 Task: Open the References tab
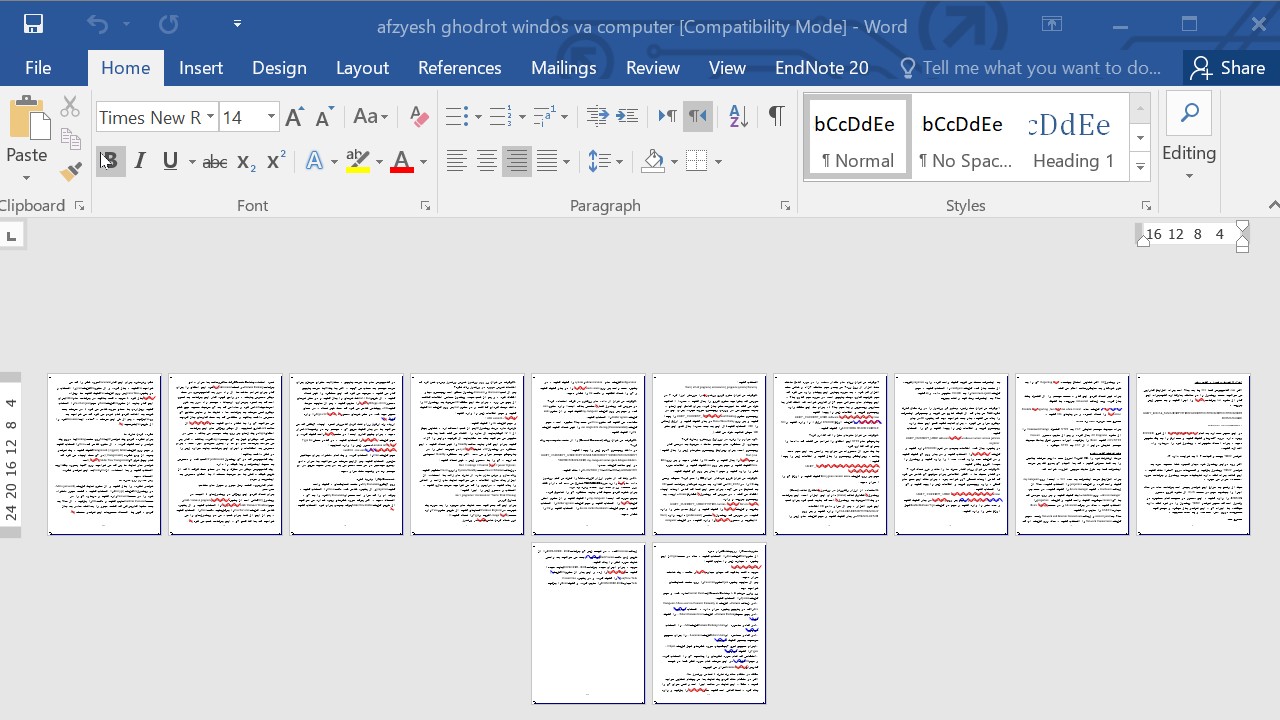460,68
